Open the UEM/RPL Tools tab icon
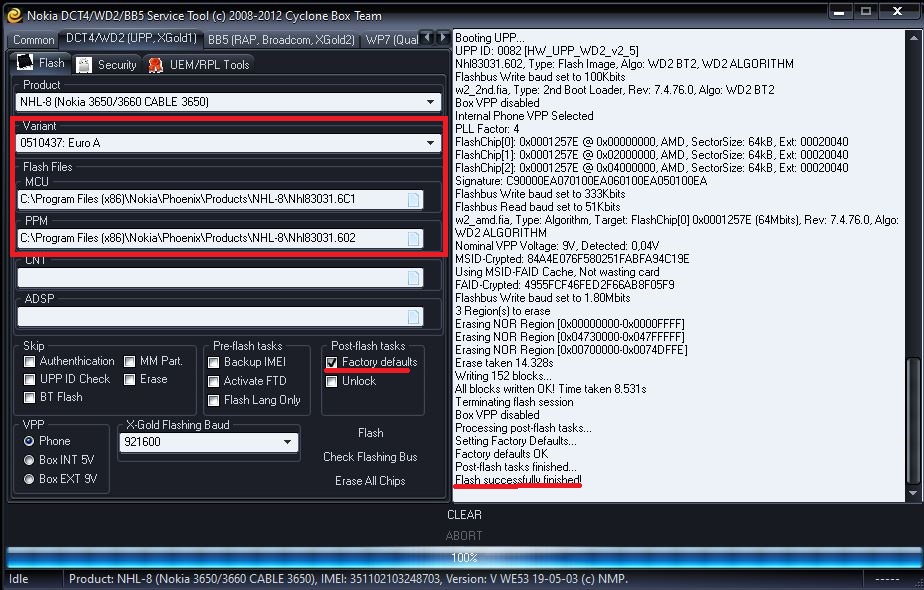This screenshot has height=590, width=924. pos(155,65)
